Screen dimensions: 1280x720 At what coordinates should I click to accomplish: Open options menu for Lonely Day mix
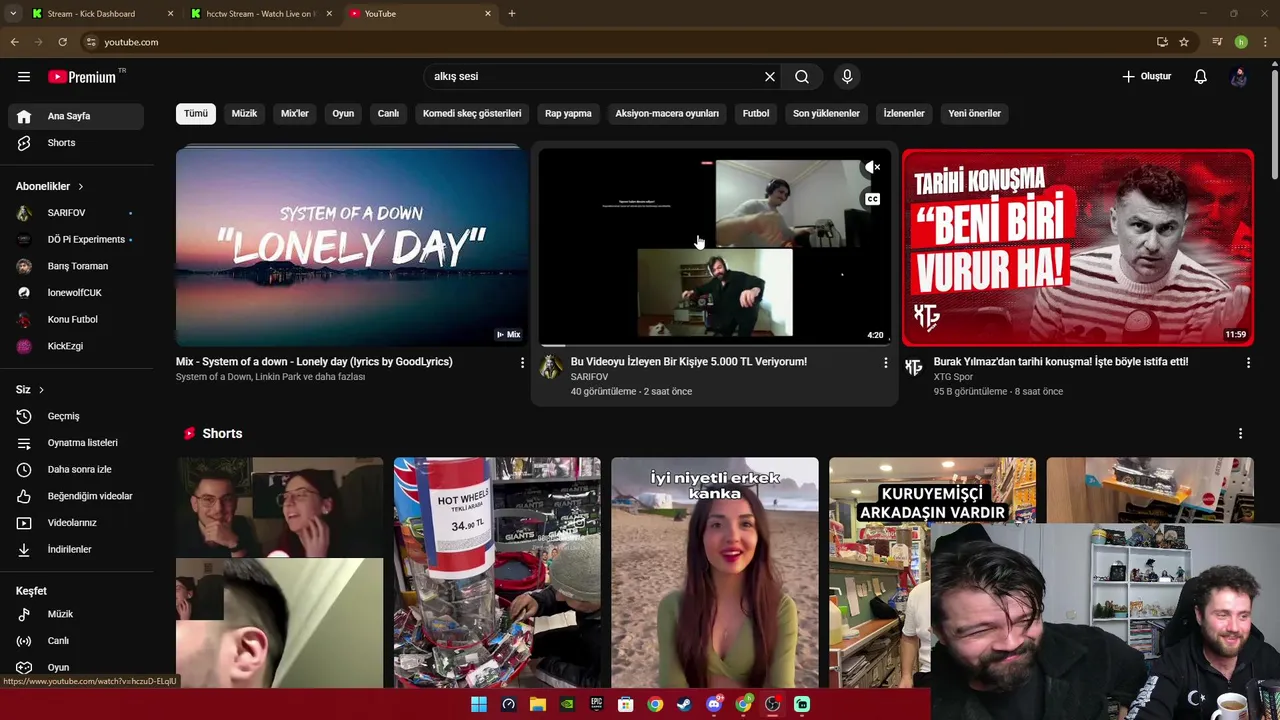tap(522, 363)
